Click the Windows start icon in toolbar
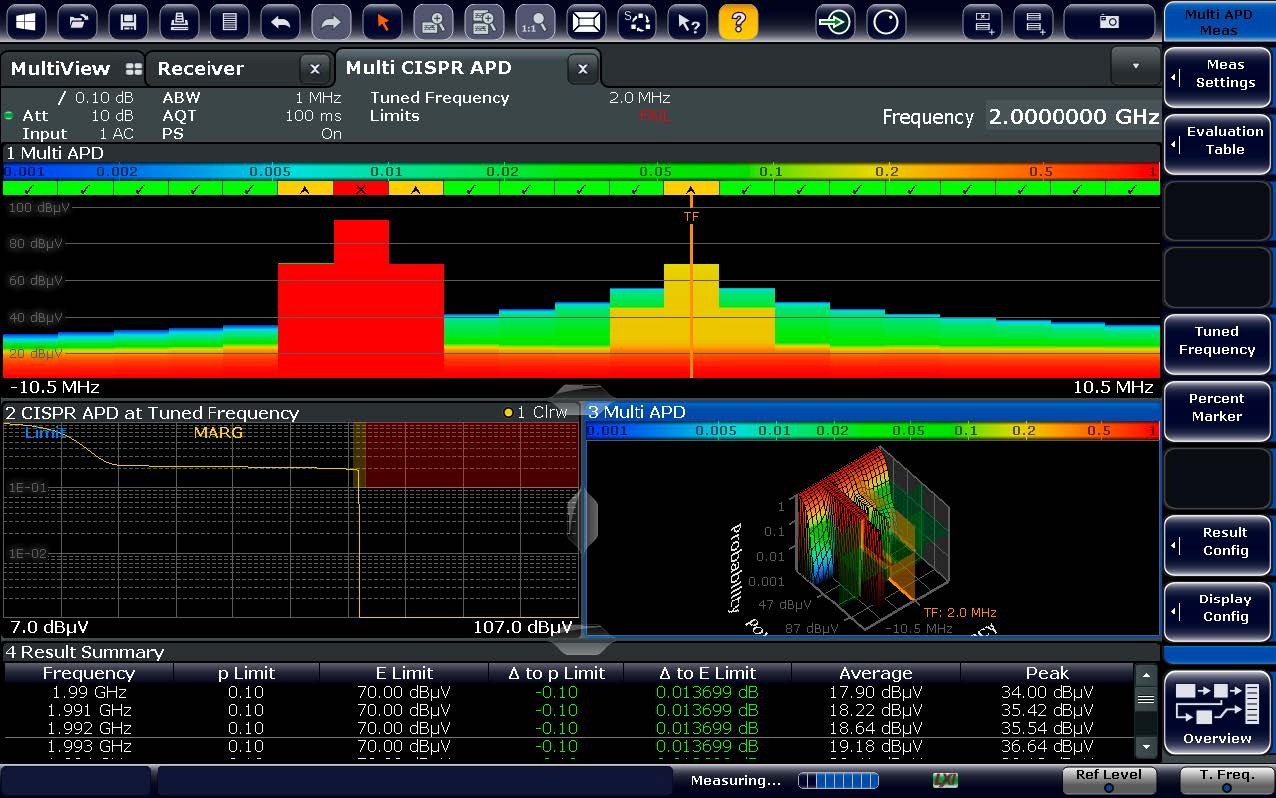This screenshot has width=1276, height=798. click(27, 21)
